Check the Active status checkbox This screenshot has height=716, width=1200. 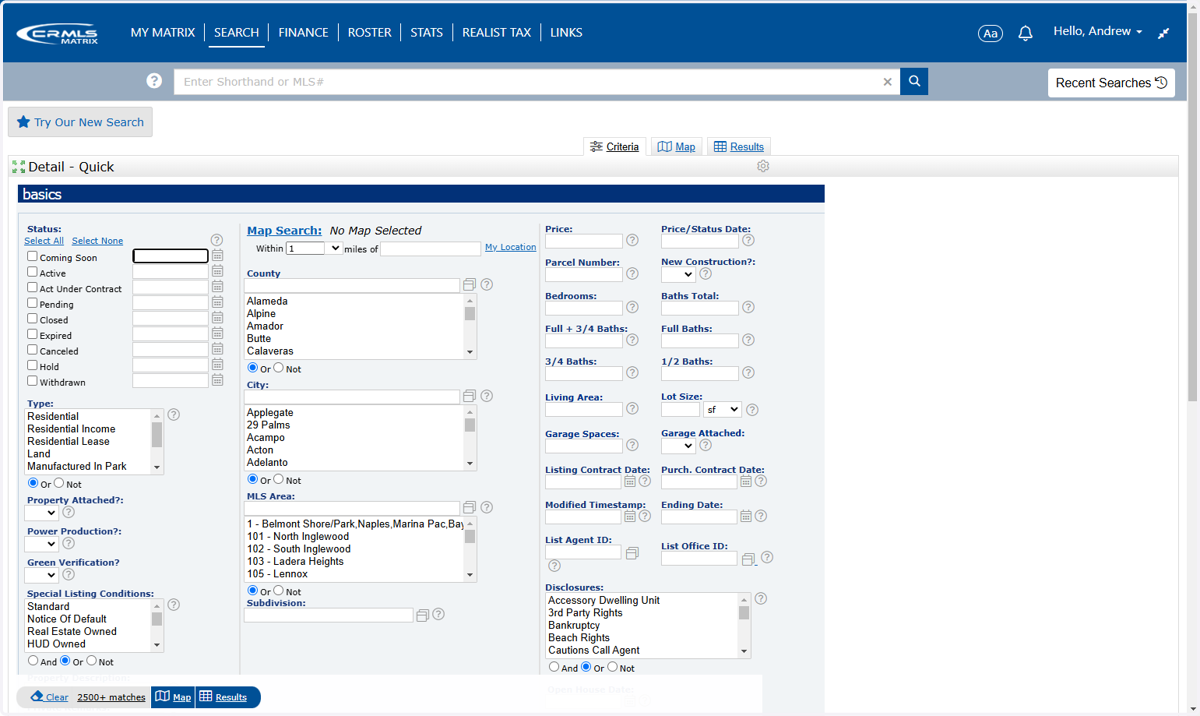coord(32,272)
